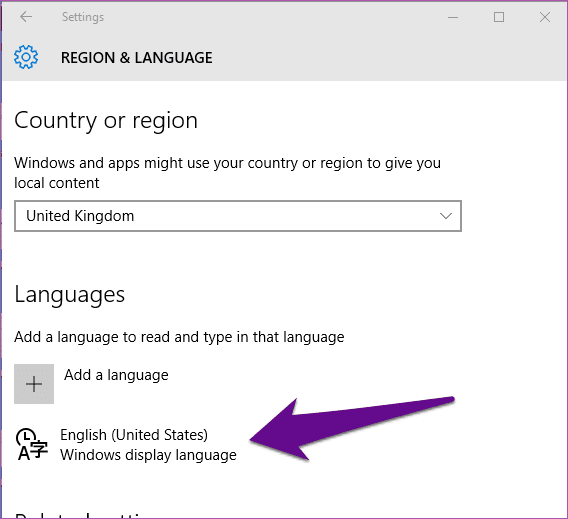Click Add a language to read description
The image size is (568, 519).
179,338
